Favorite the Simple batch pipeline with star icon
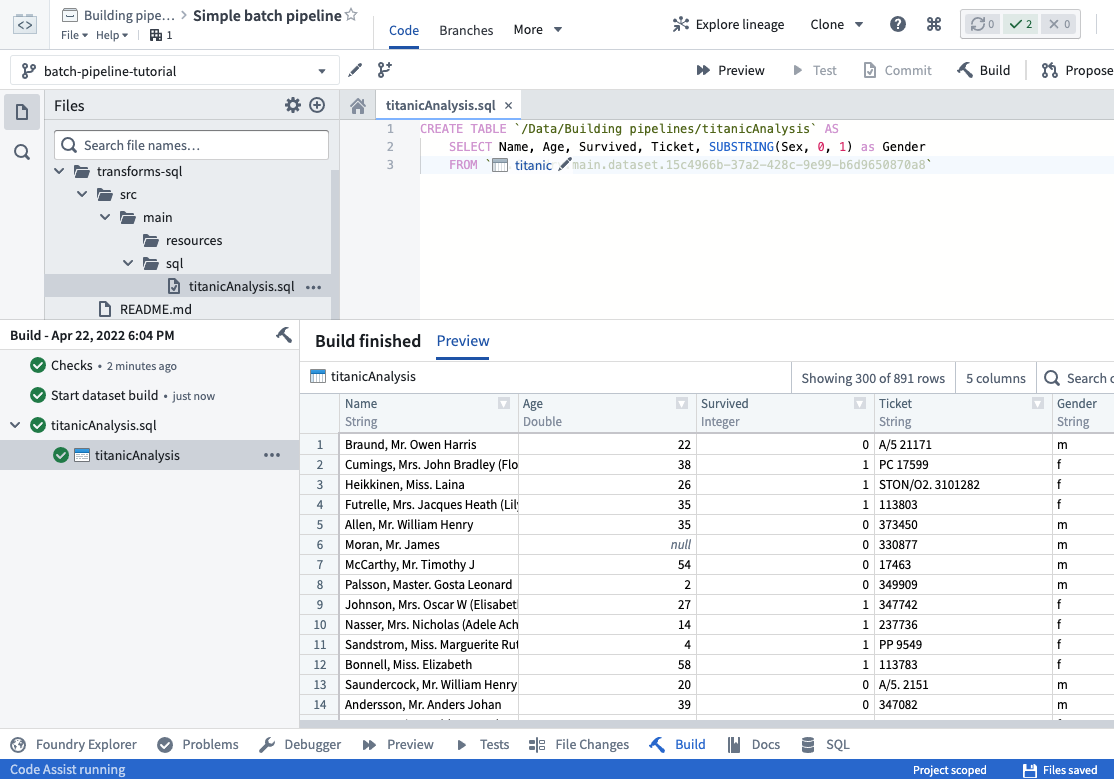The height and width of the screenshot is (779, 1114). [x=351, y=15]
